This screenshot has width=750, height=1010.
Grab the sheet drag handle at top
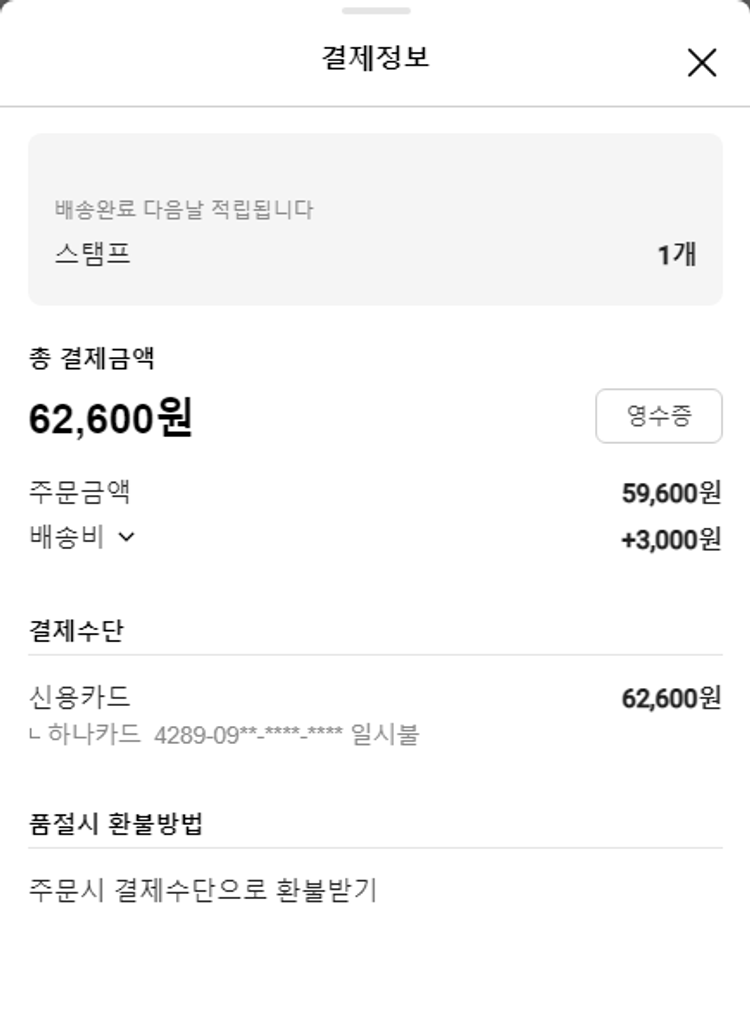point(375,11)
